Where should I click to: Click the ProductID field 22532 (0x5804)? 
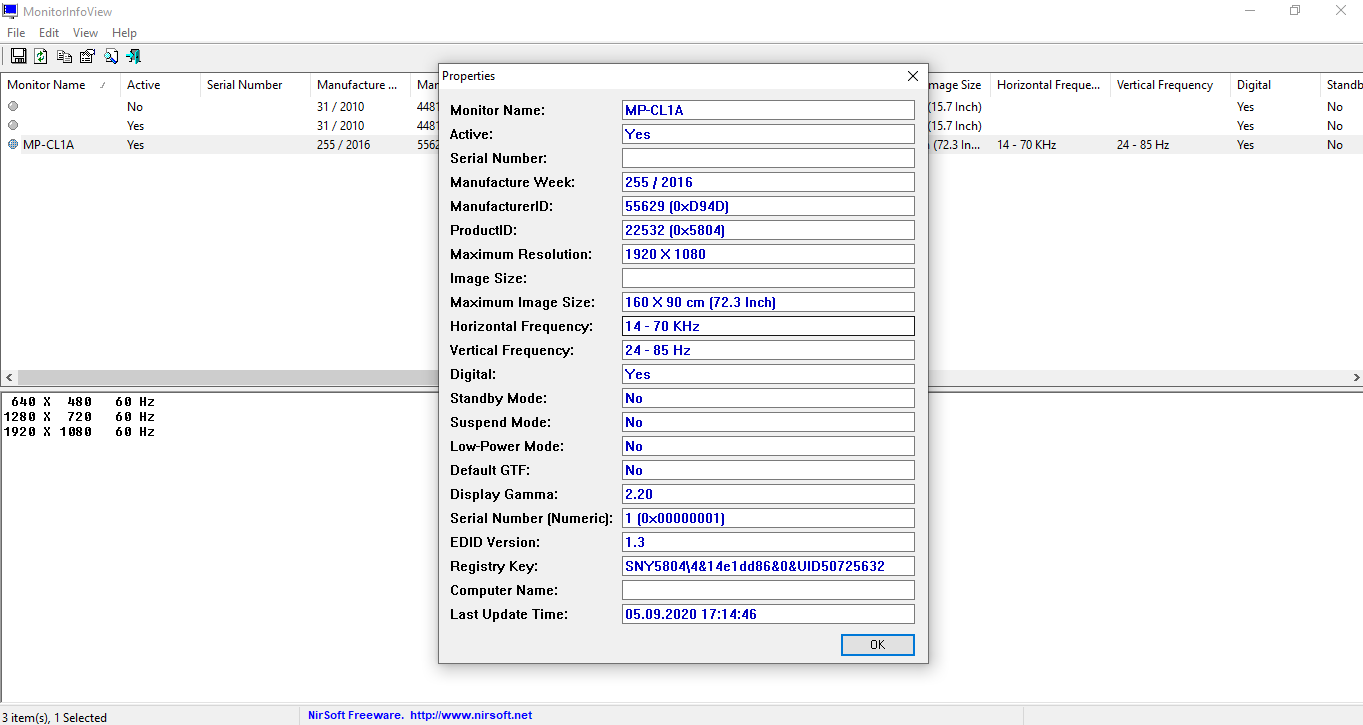click(x=768, y=230)
